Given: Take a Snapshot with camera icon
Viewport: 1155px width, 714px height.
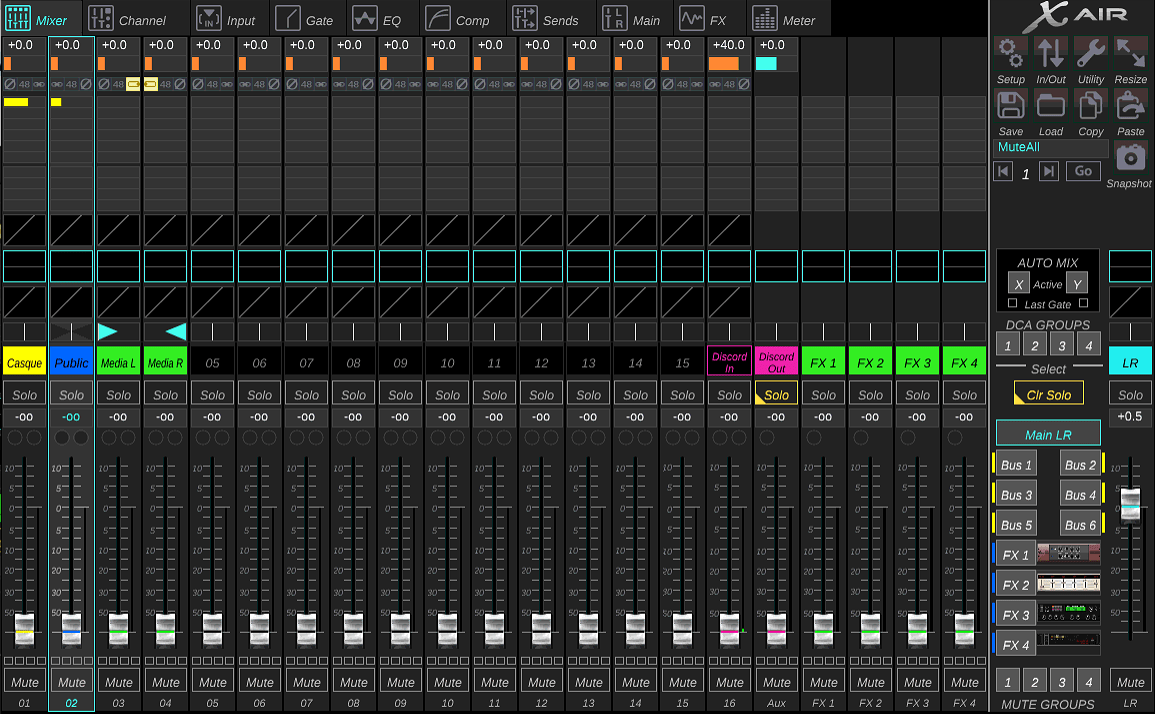Looking at the screenshot, I should 1130,158.
